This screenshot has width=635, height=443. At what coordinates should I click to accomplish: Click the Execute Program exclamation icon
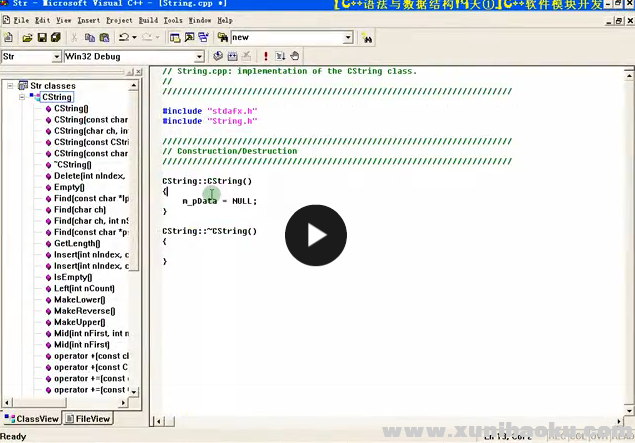[x=265, y=57]
